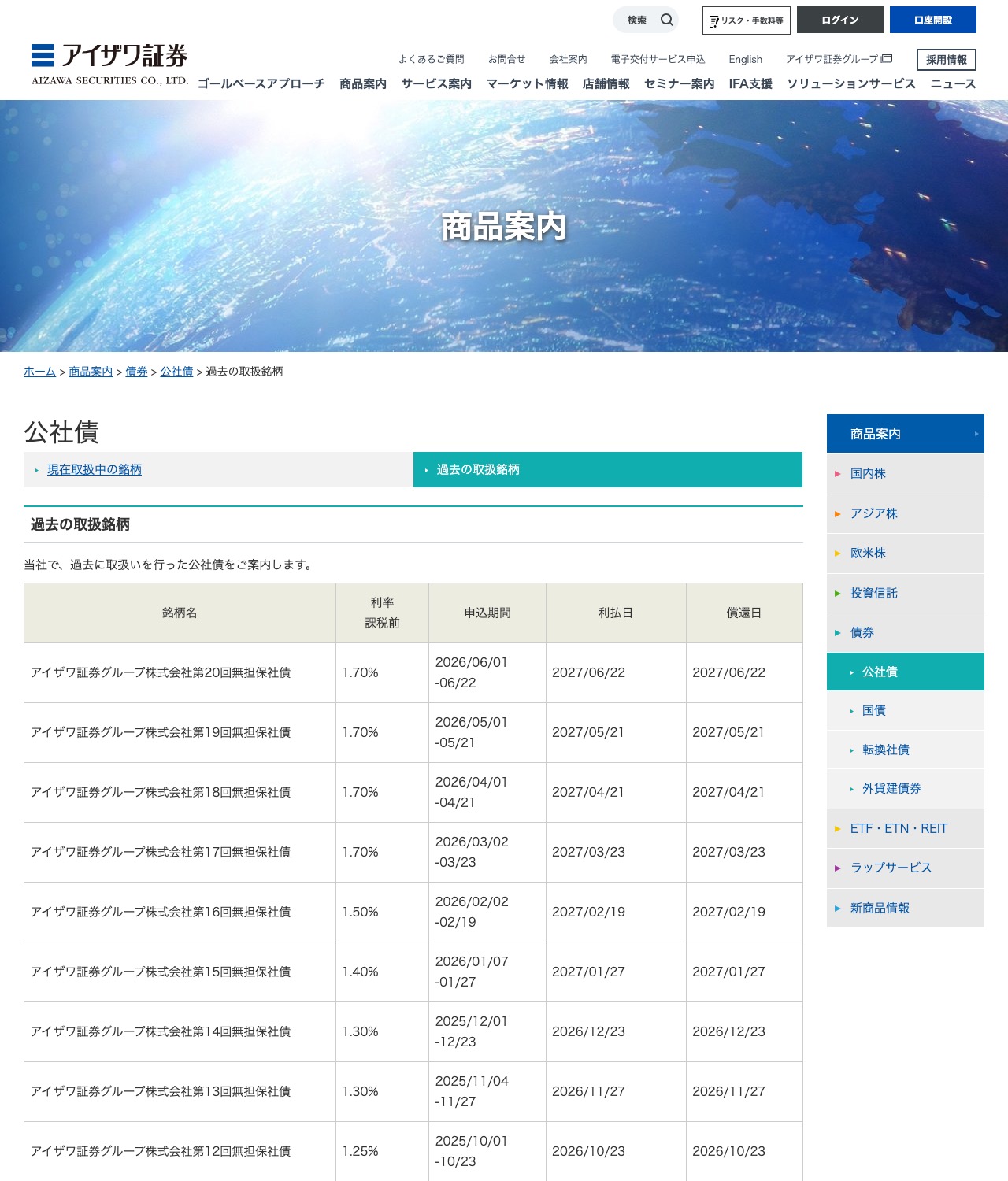The width and height of the screenshot is (1008, 1181).
Task: Open ニュース menu
Action: click(x=954, y=83)
